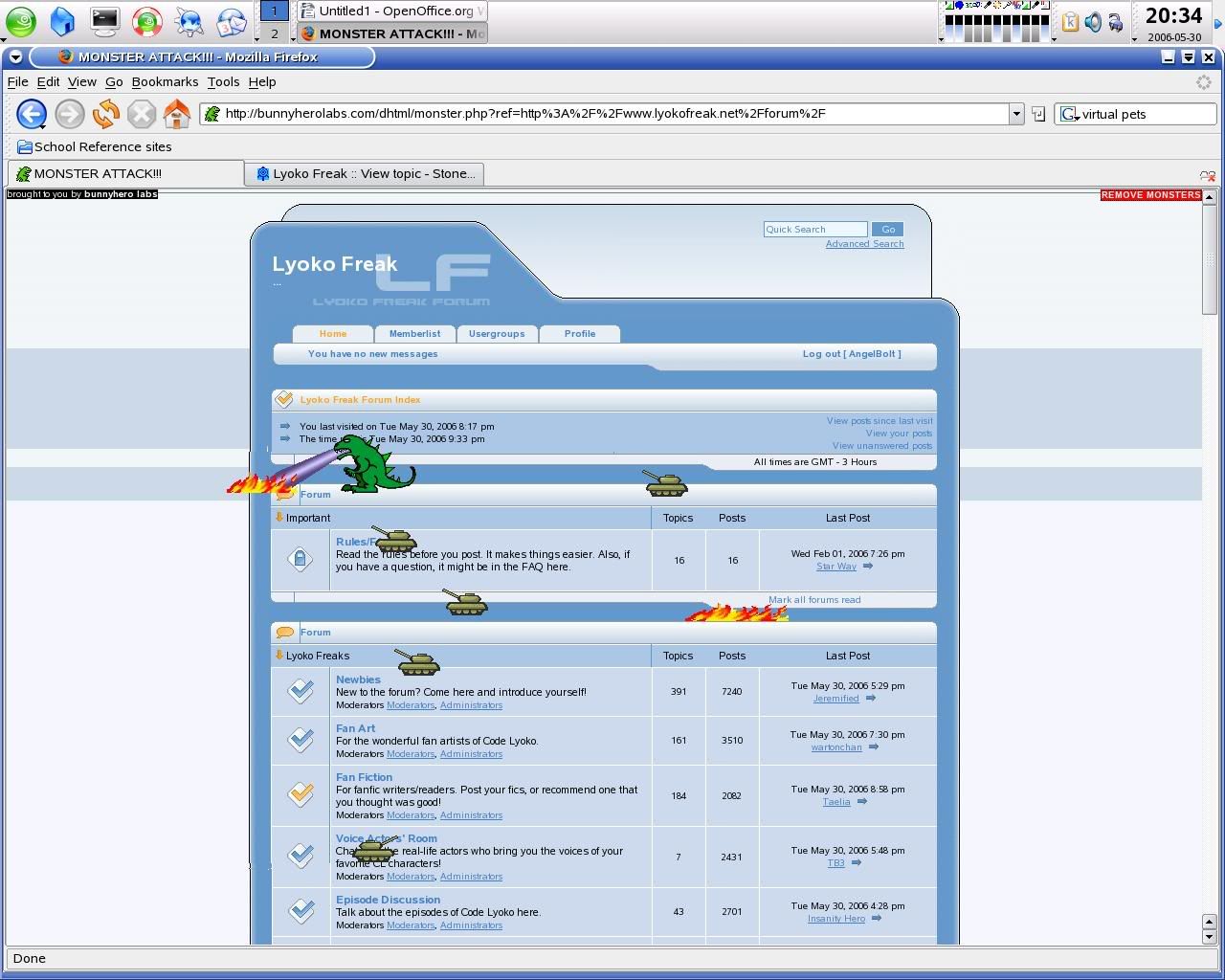This screenshot has height=980, width=1225.
Task: Select MONSTER ATTACK taskbar entry
Action: click(391, 33)
